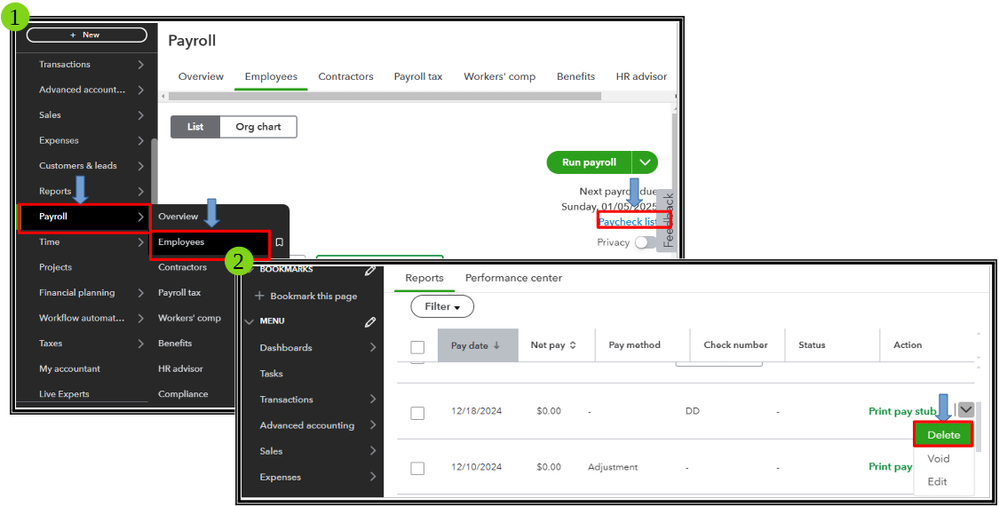Screen dimensions: 999x506
Task: Select Benefits in flyout submenu
Action: (x=175, y=343)
